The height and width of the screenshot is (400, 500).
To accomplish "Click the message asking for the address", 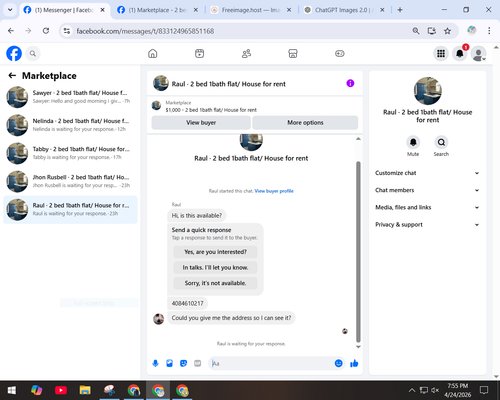I will point(231,318).
